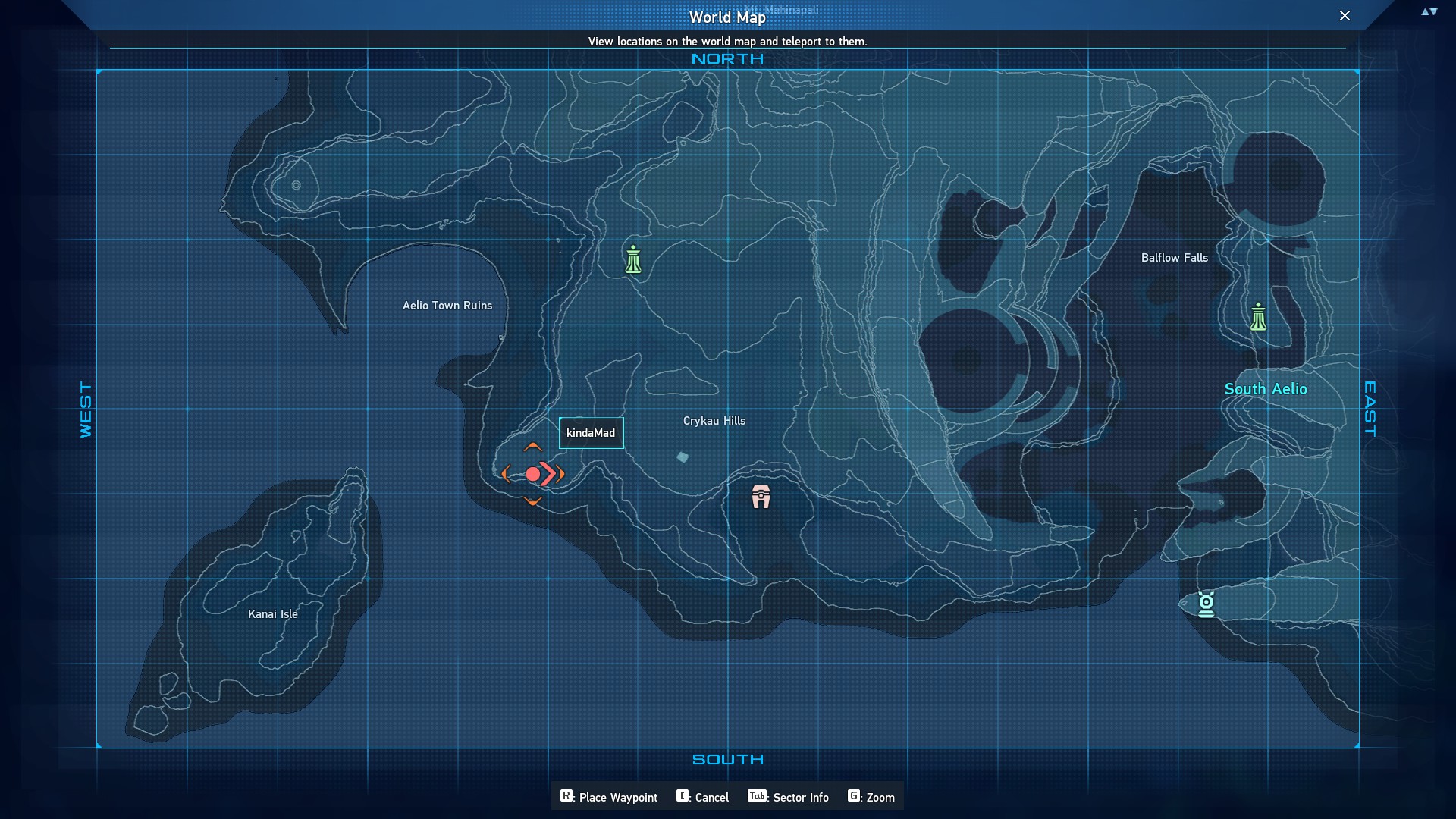Select the green tower icon near Aelio Town Ruins
Screen dimensions: 1456x819
[633, 260]
